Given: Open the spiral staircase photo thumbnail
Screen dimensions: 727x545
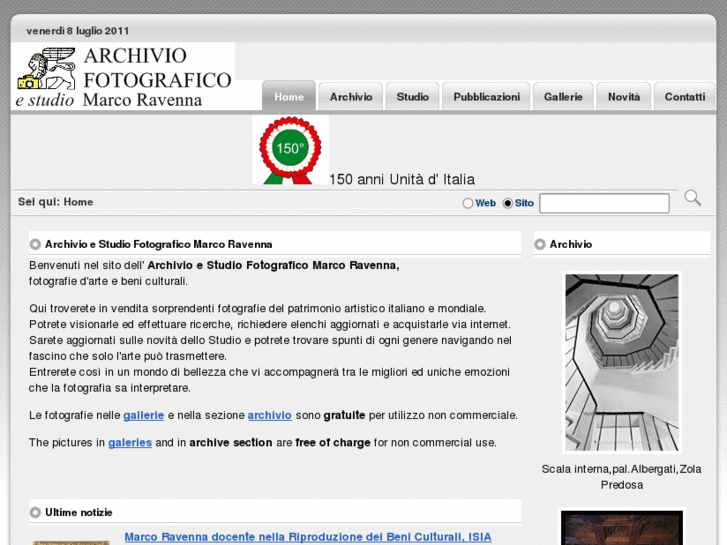Looking at the screenshot, I should tap(622, 362).
